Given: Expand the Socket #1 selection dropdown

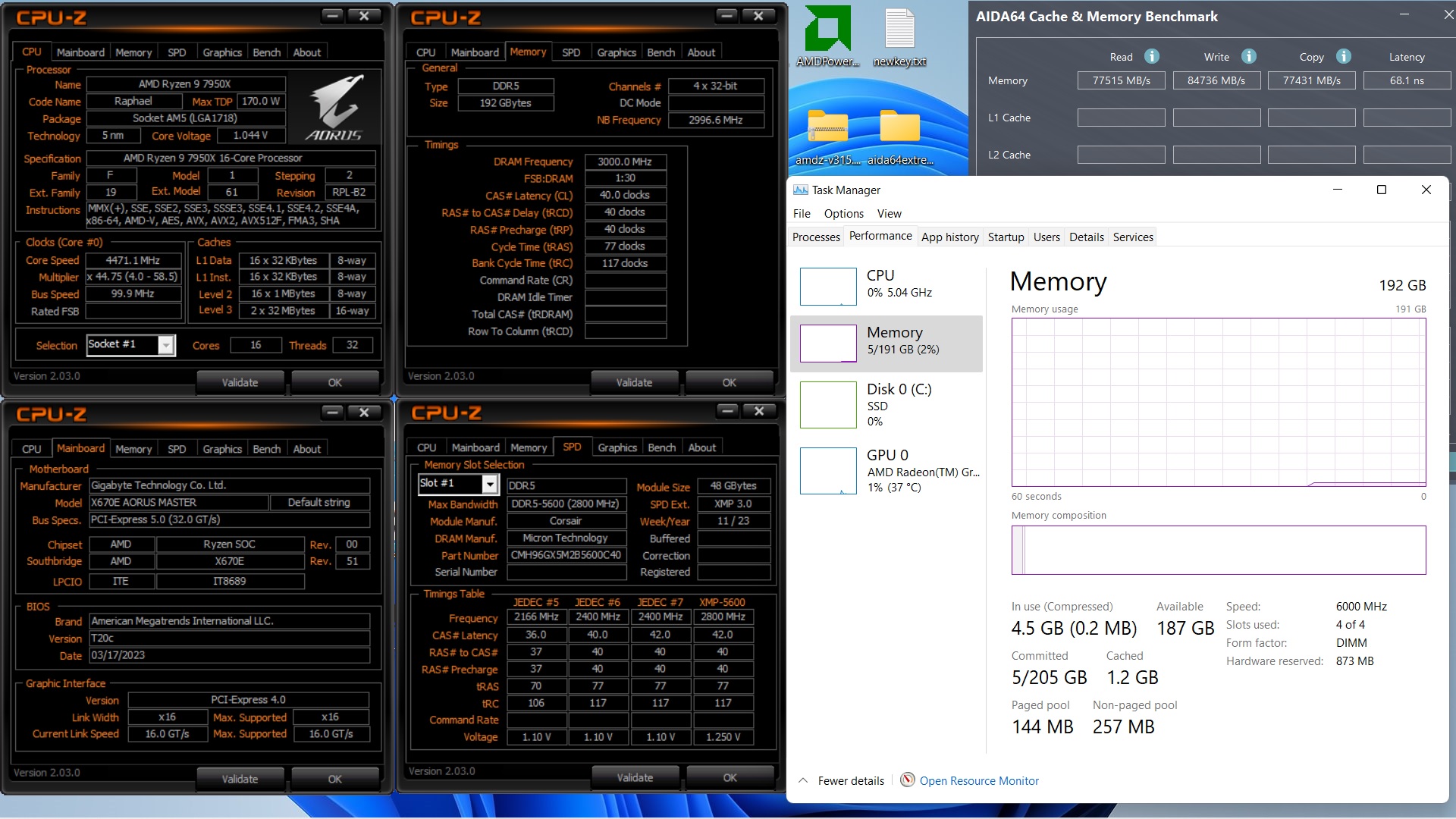Looking at the screenshot, I should pyautogui.click(x=166, y=345).
